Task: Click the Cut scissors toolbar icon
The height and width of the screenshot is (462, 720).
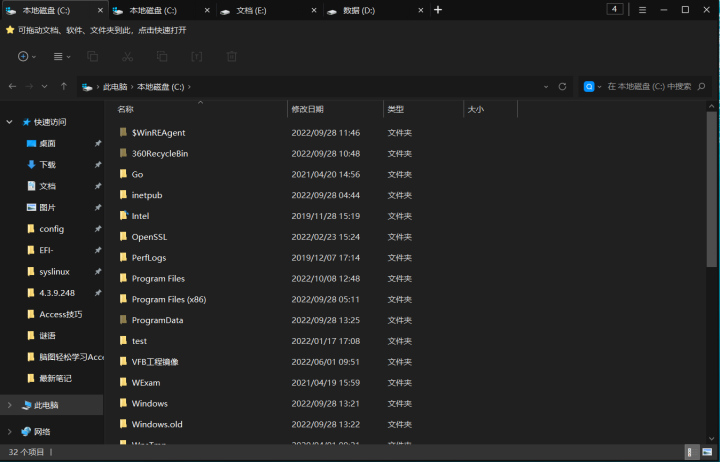Action: [127, 56]
